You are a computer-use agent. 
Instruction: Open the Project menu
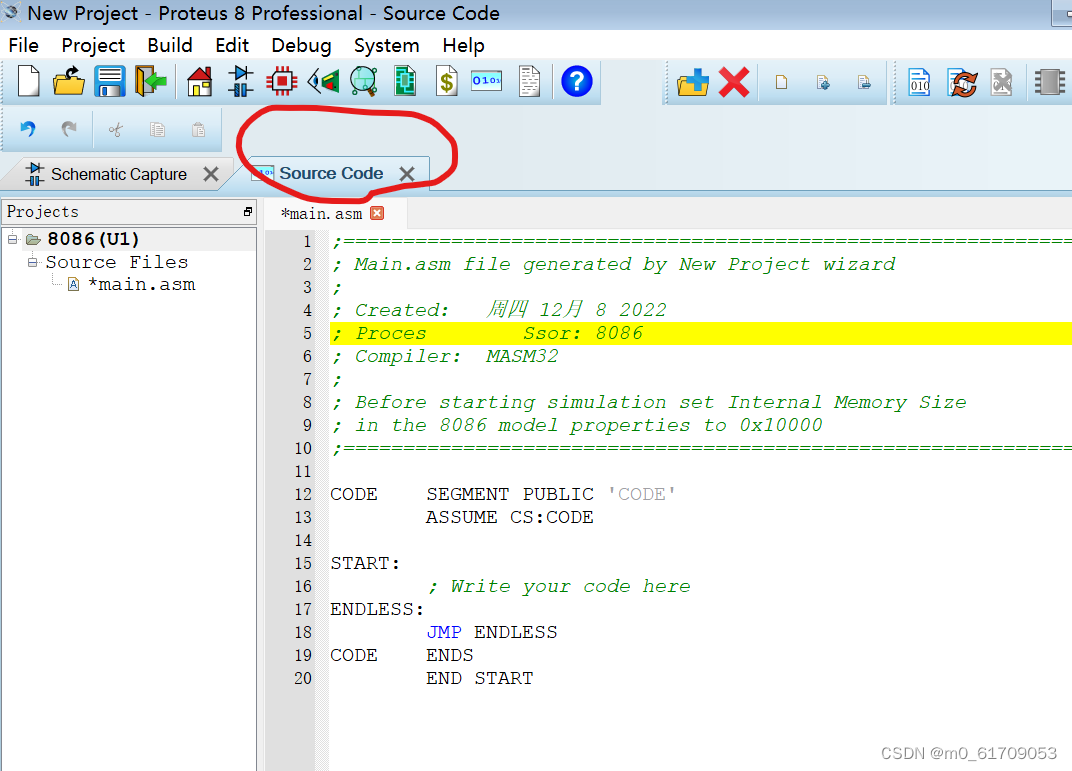click(93, 45)
